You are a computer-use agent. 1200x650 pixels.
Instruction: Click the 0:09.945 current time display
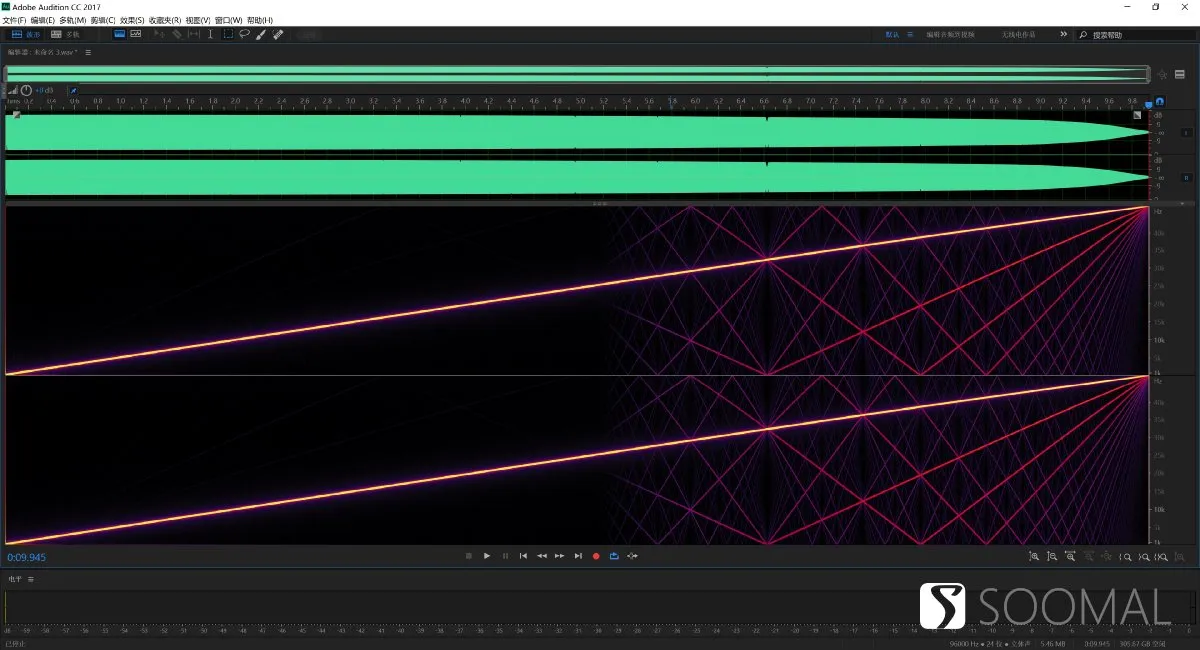pos(27,557)
